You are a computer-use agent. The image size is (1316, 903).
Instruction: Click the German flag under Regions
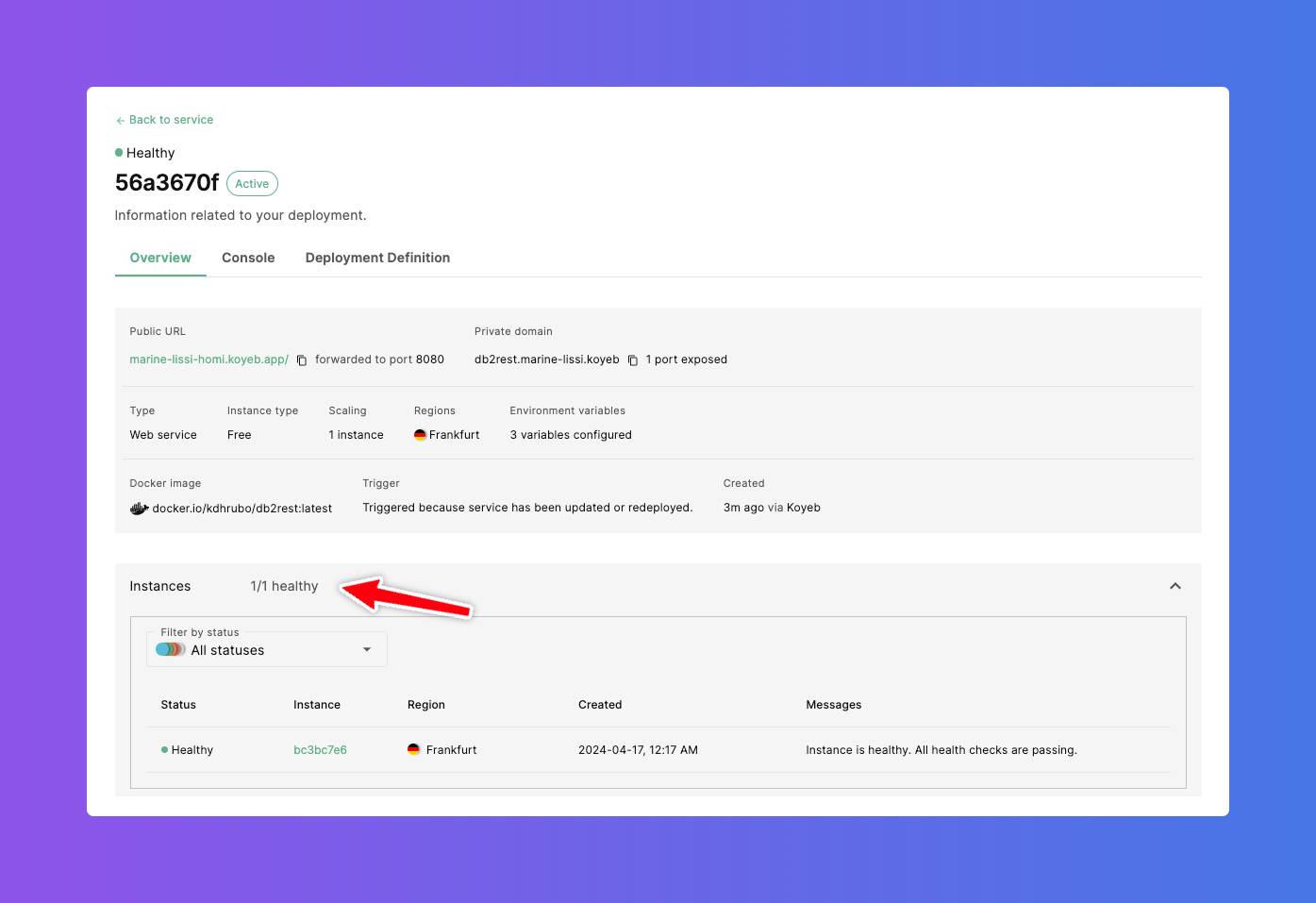click(420, 435)
